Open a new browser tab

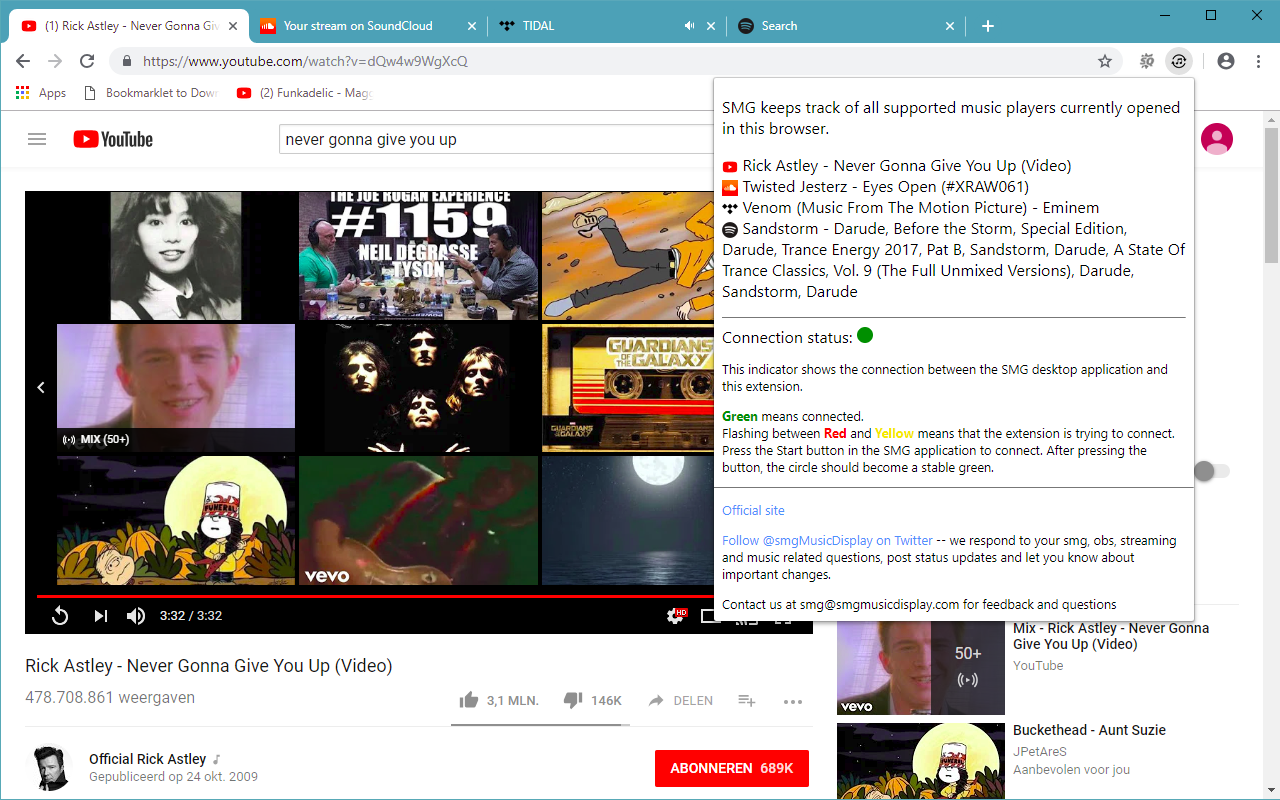[x=988, y=26]
